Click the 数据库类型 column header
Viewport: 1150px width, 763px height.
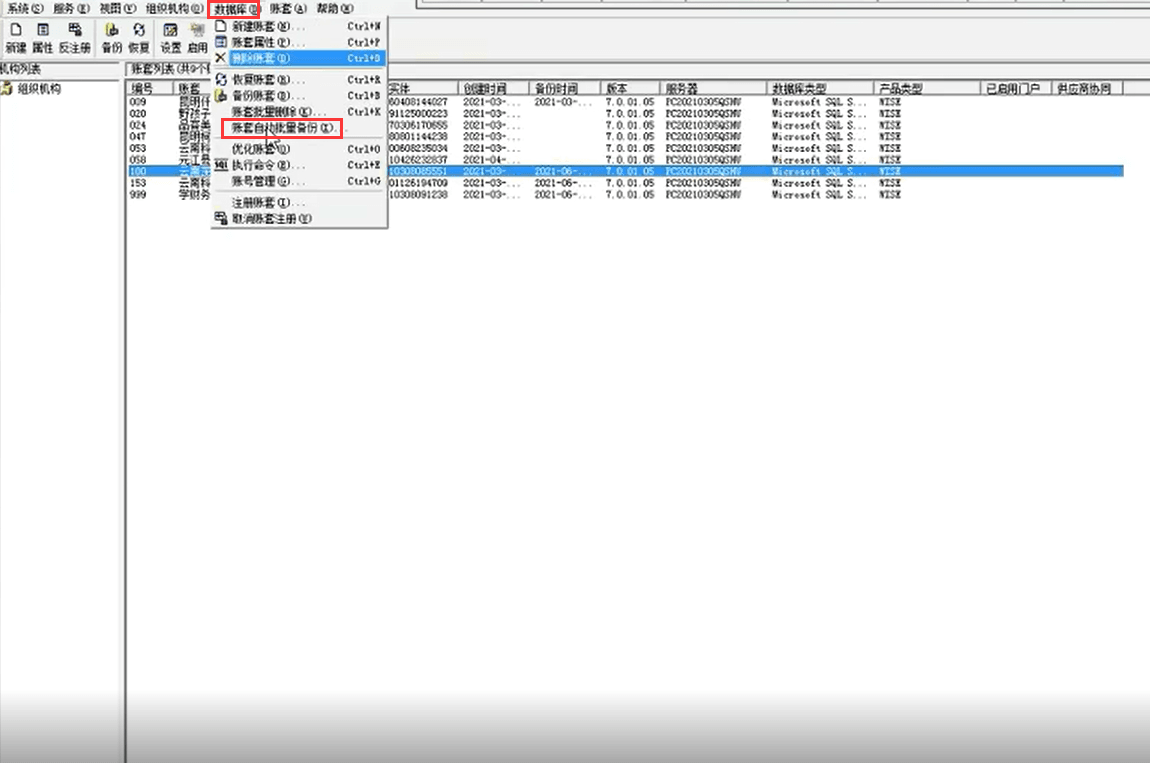[x=820, y=89]
